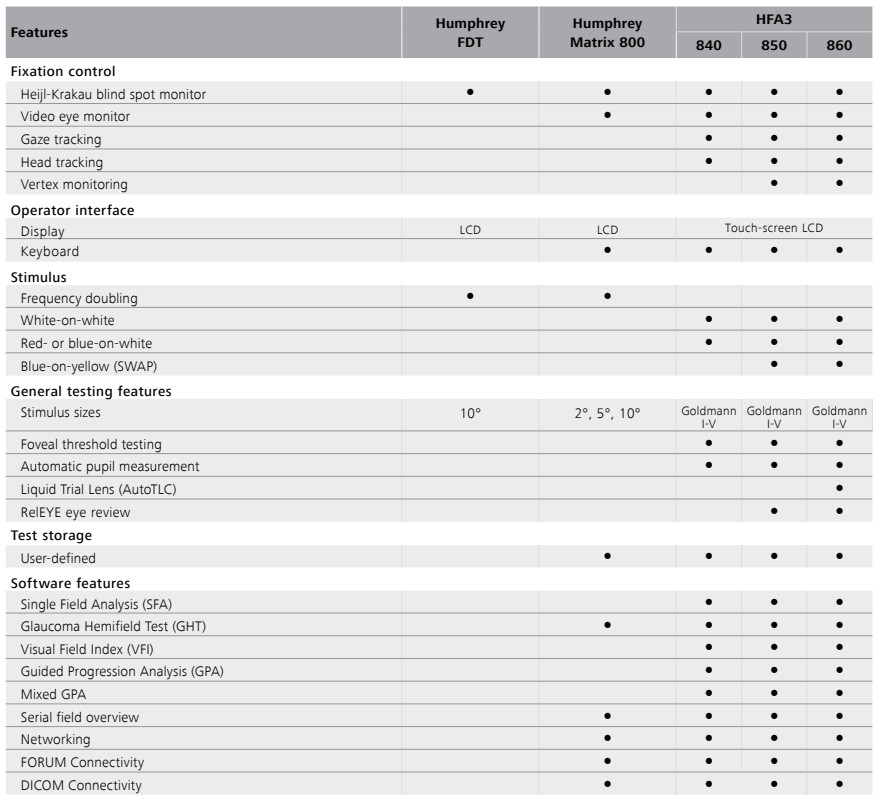Click the HFA3 group header
The image size is (879, 799).
pos(774,19)
